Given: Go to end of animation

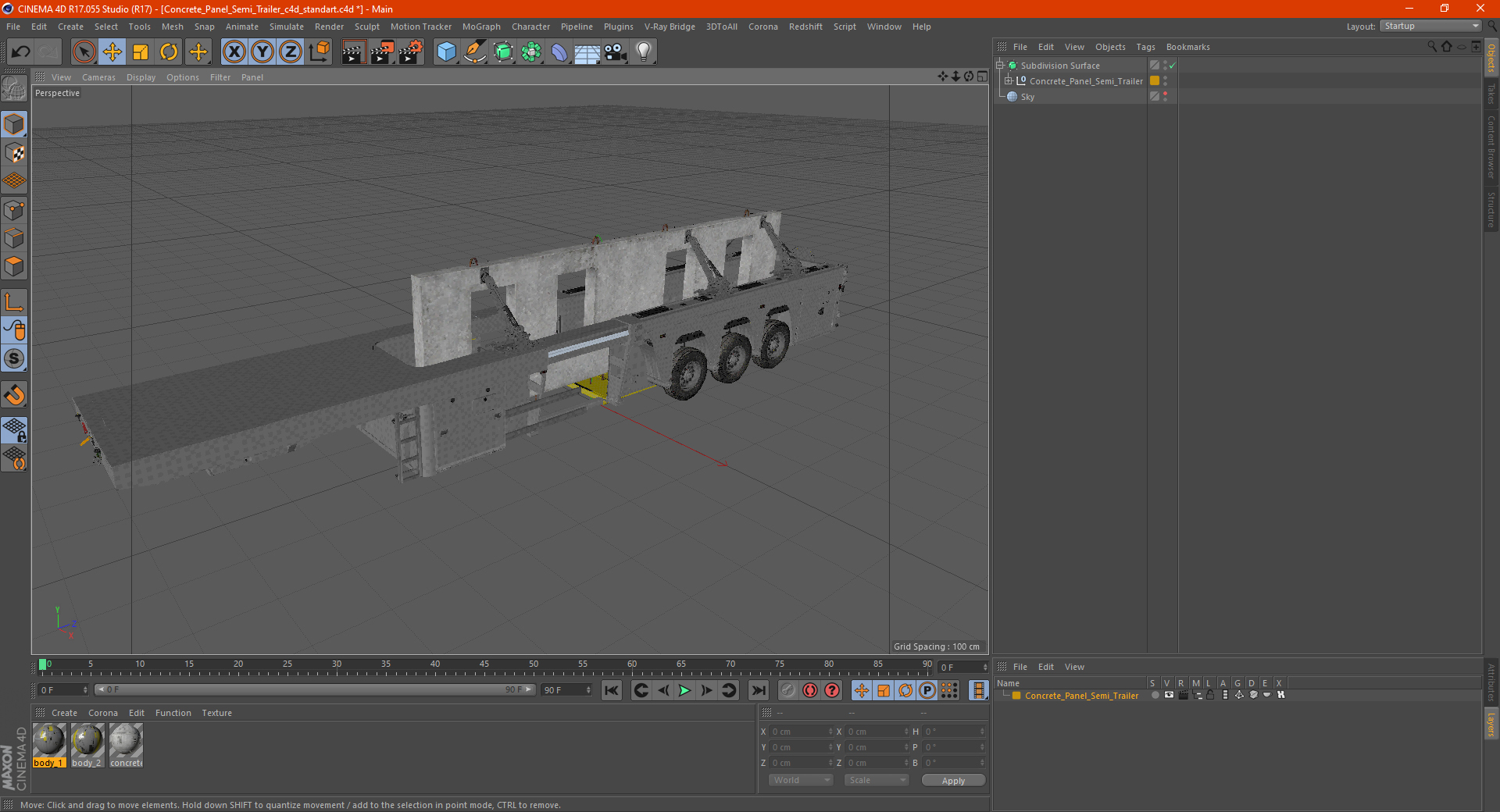Looking at the screenshot, I should (x=758, y=690).
